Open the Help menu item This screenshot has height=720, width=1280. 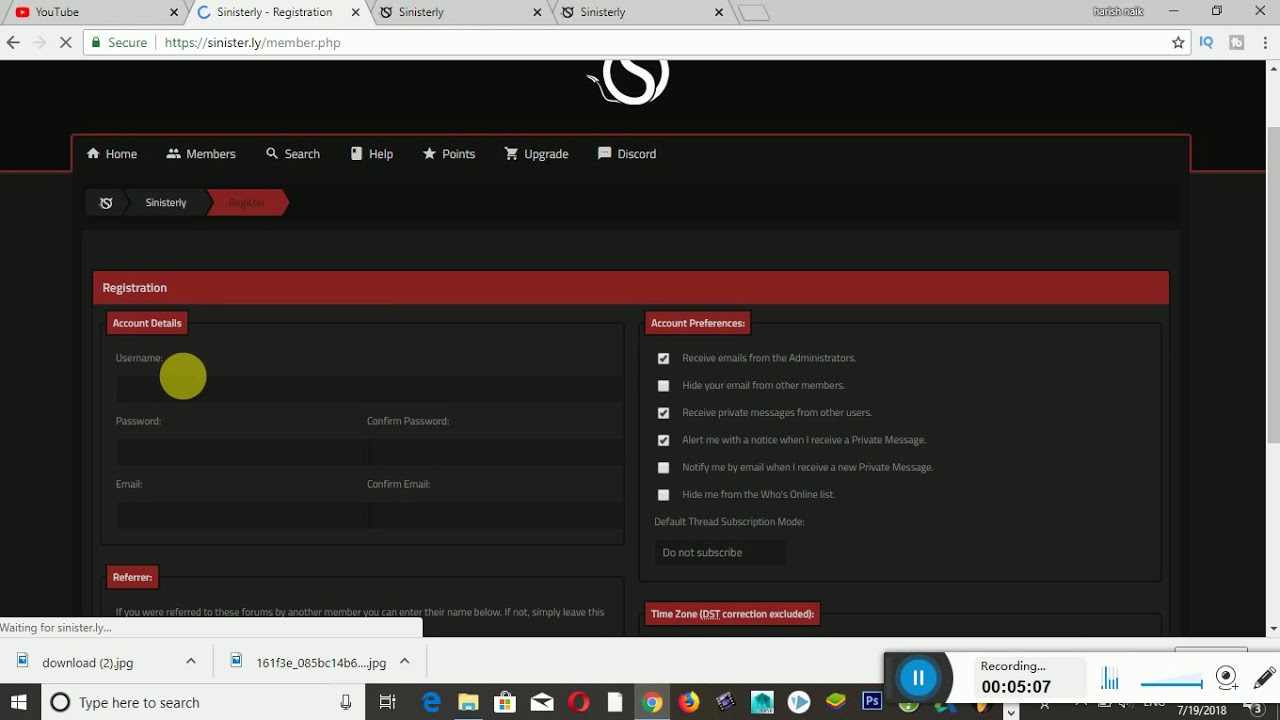click(x=371, y=154)
